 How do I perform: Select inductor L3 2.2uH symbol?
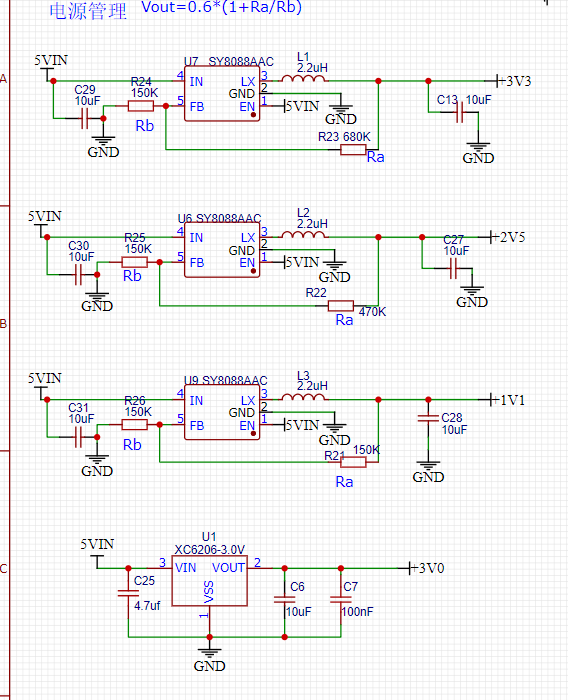click(x=304, y=397)
